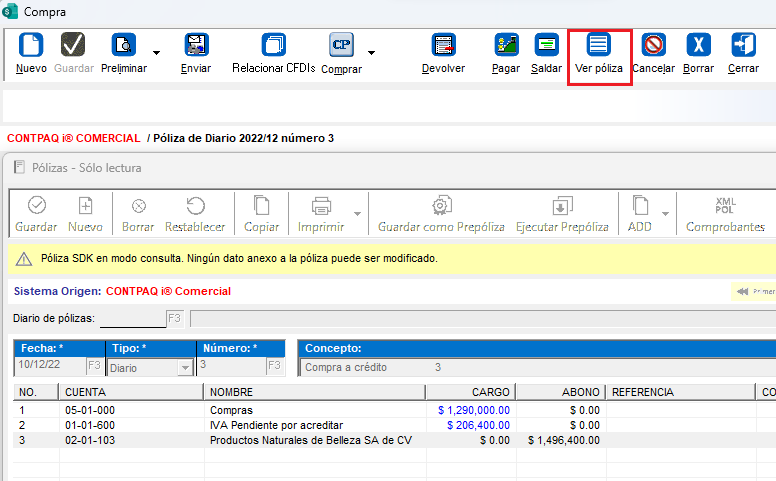The image size is (776, 481).
Task: Click the Cerrar exit icon
Action: [x=743, y=46]
